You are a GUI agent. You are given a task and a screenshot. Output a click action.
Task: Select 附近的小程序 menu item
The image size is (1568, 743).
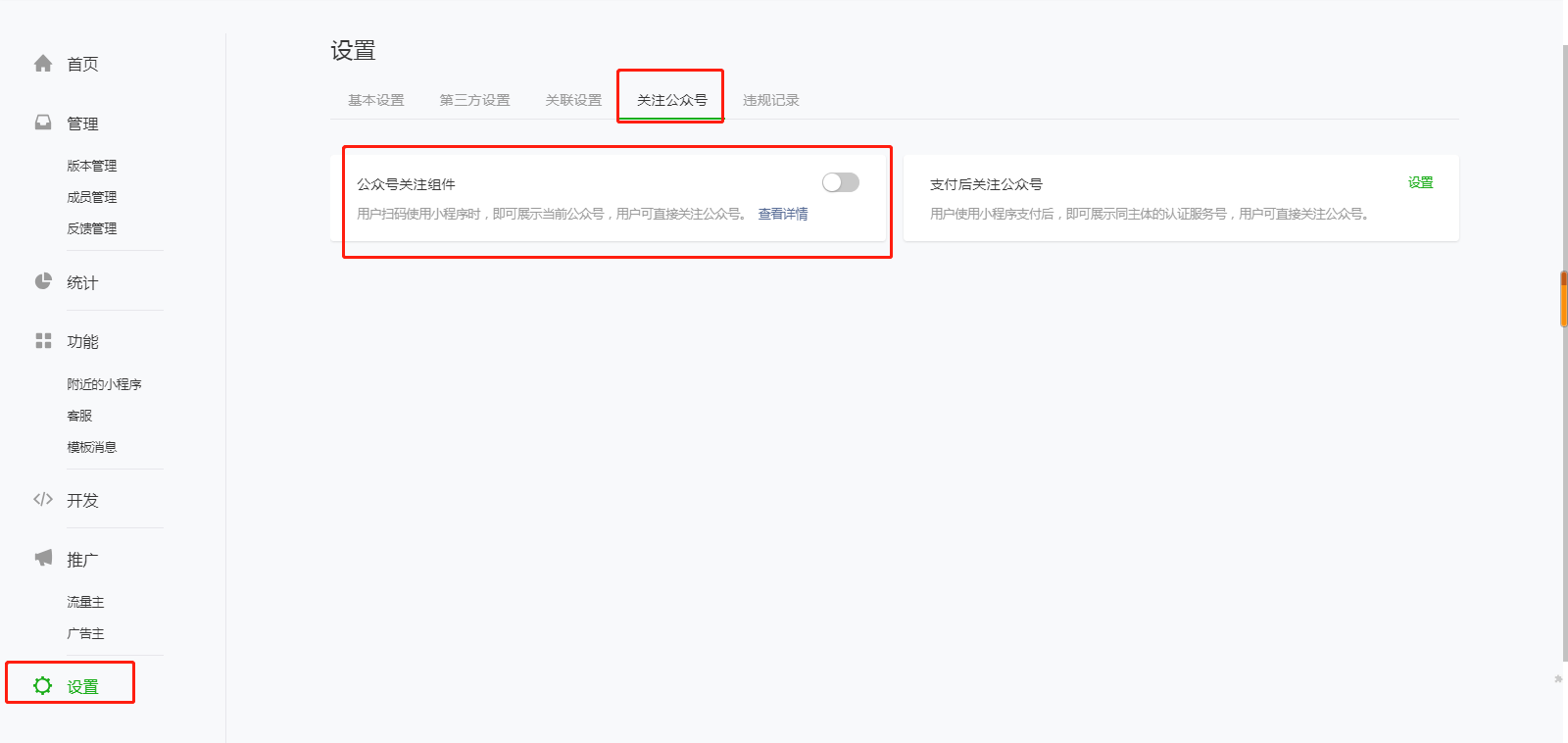[x=104, y=384]
